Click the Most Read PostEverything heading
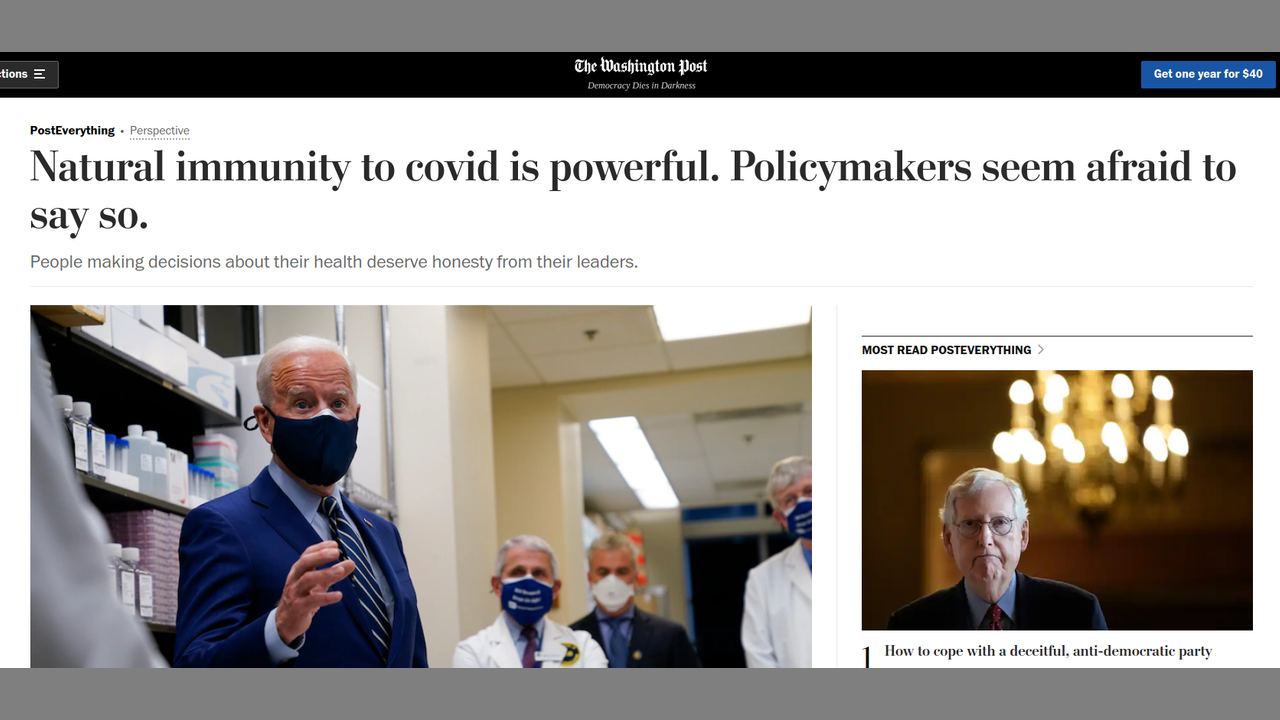Screen dimensions: 1280x720 [x=946, y=350]
